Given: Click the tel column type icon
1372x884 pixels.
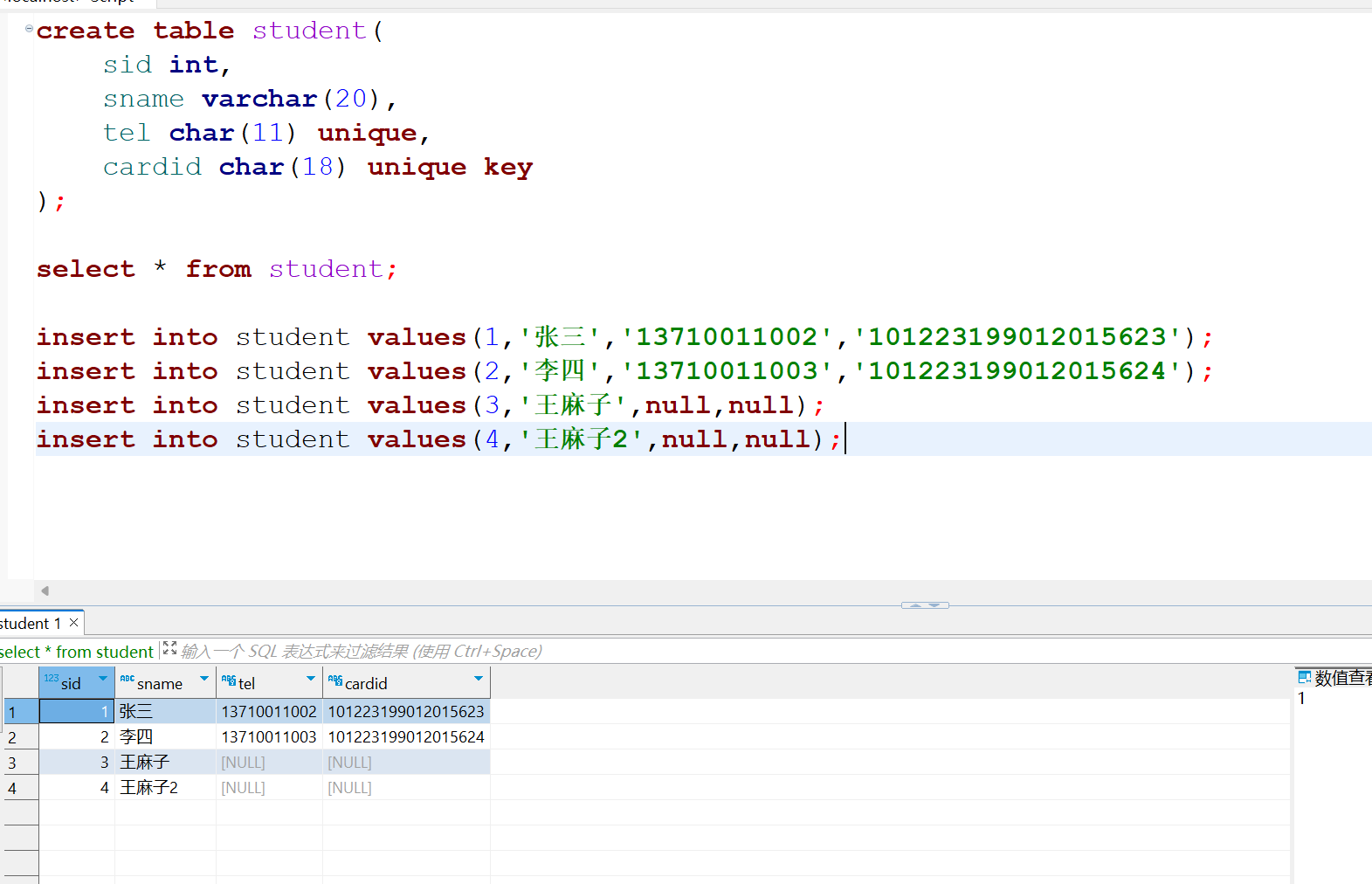Looking at the screenshot, I should (x=229, y=680).
